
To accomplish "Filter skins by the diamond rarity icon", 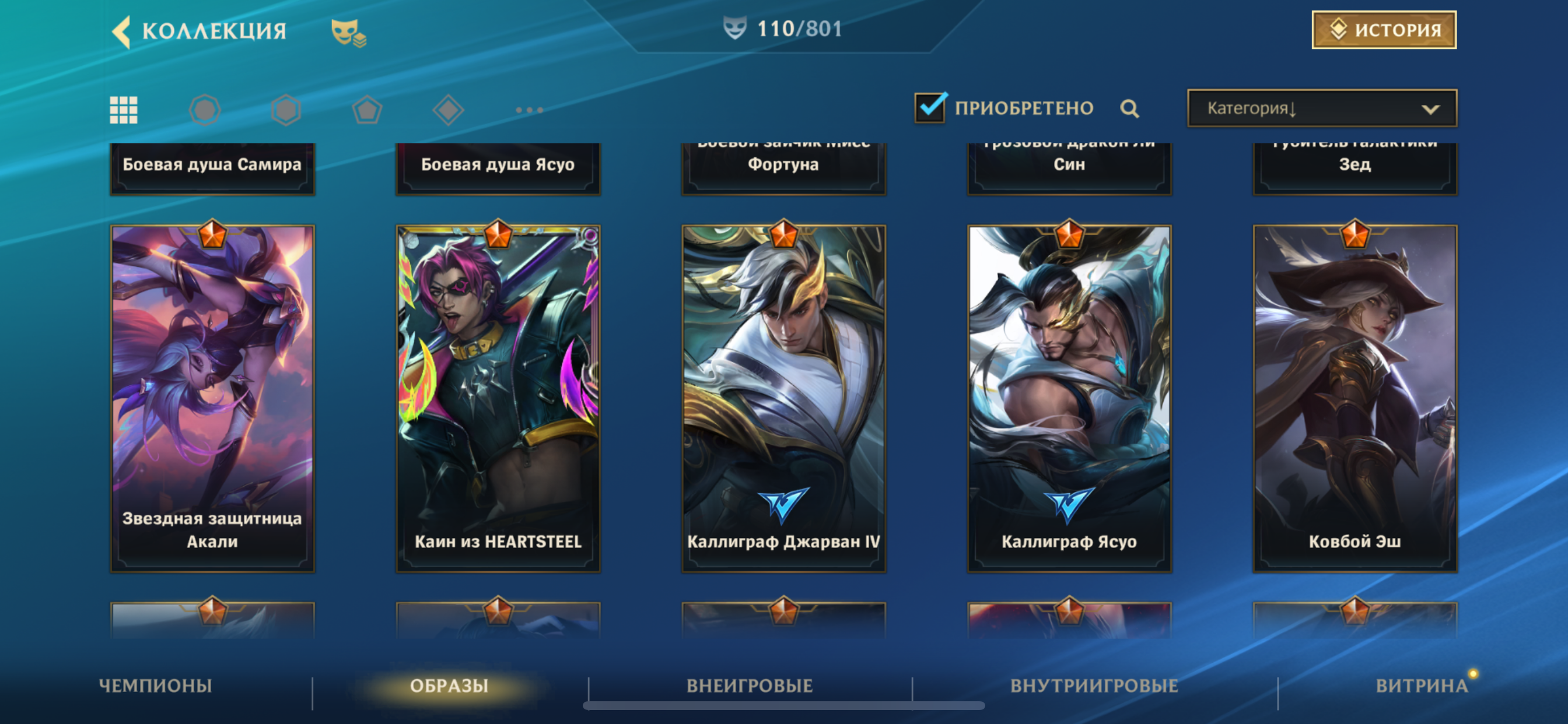I will 448,110.
